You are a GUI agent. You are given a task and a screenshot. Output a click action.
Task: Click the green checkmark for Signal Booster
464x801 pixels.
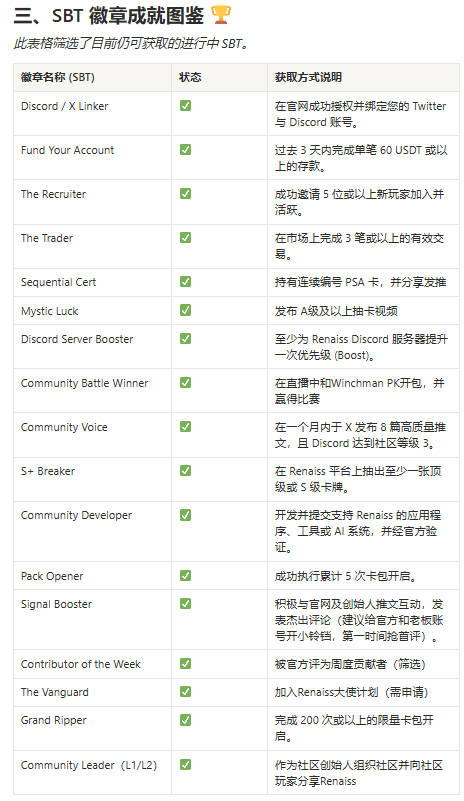pyautogui.click(x=185, y=604)
